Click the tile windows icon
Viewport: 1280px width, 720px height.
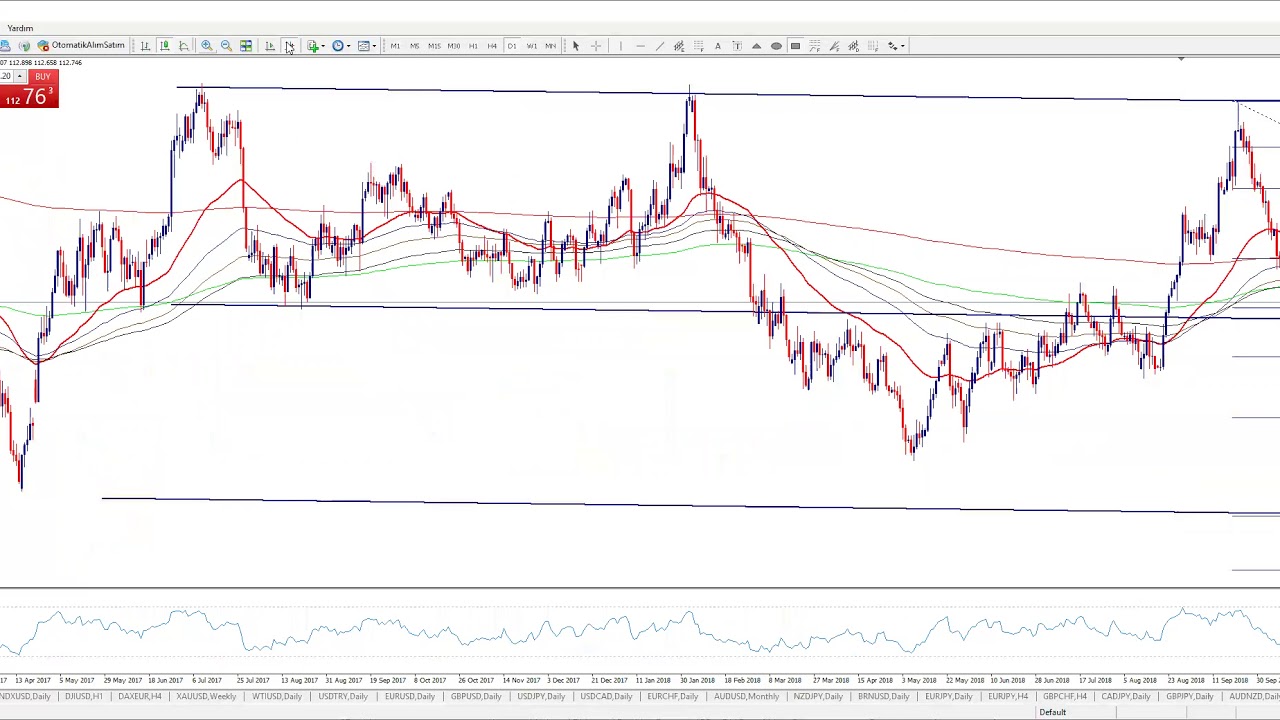coord(246,46)
